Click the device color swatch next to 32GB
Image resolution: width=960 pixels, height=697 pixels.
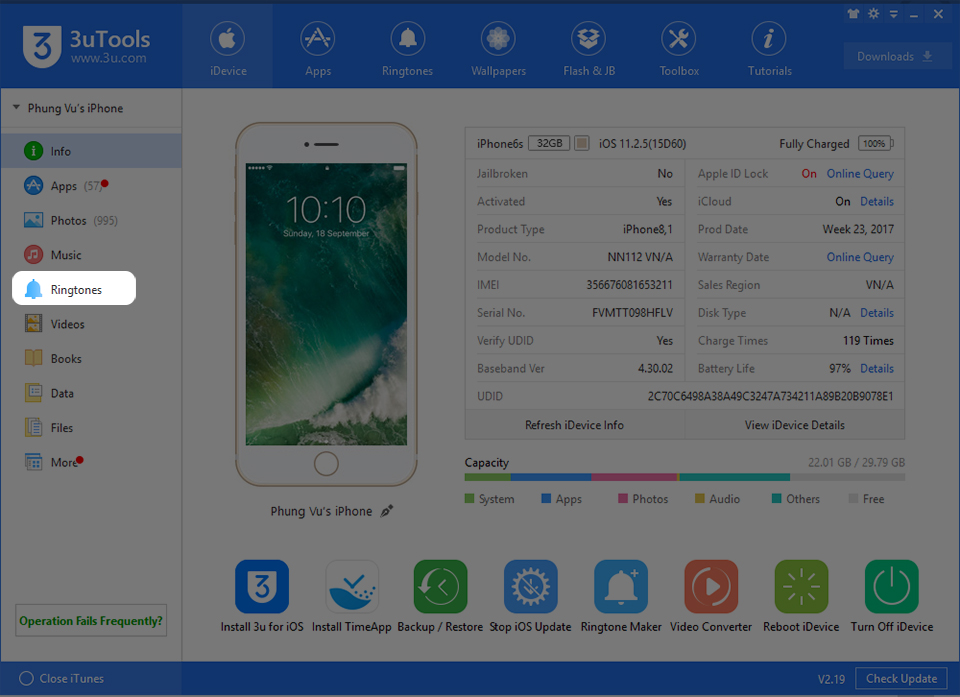tap(582, 143)
